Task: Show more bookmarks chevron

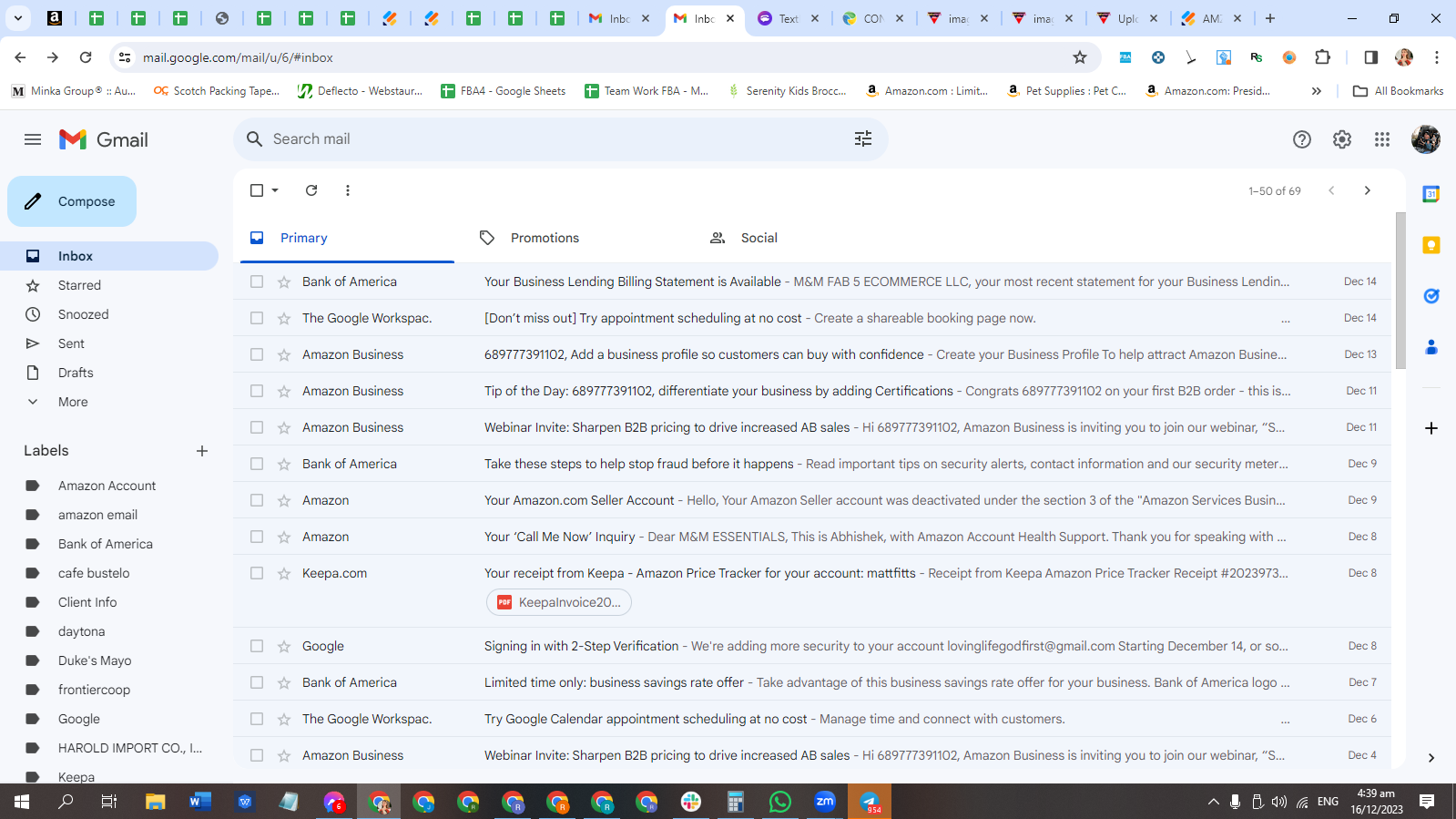Action: 1316,91
